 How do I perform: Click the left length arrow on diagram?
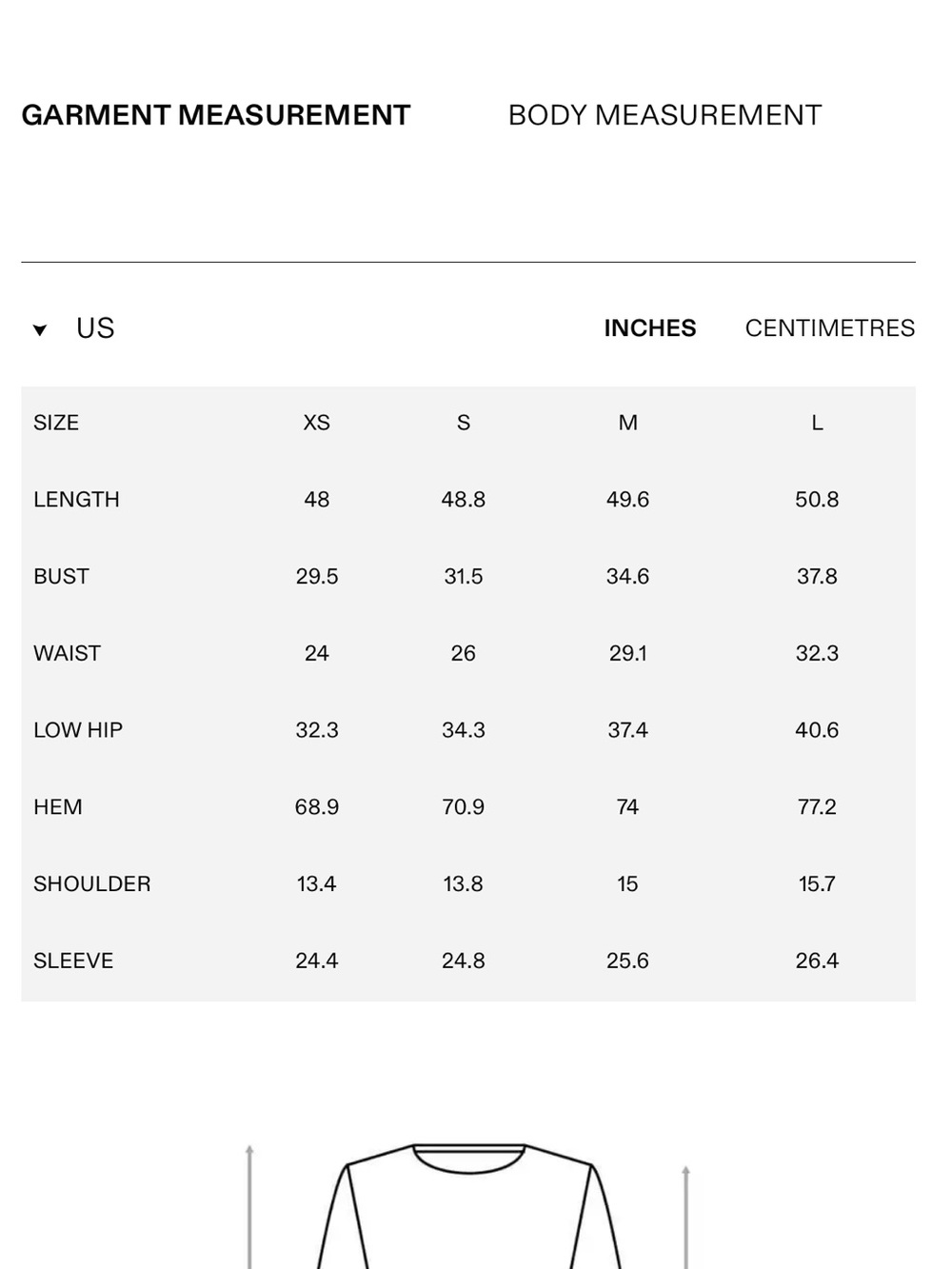pos(249,1206)
